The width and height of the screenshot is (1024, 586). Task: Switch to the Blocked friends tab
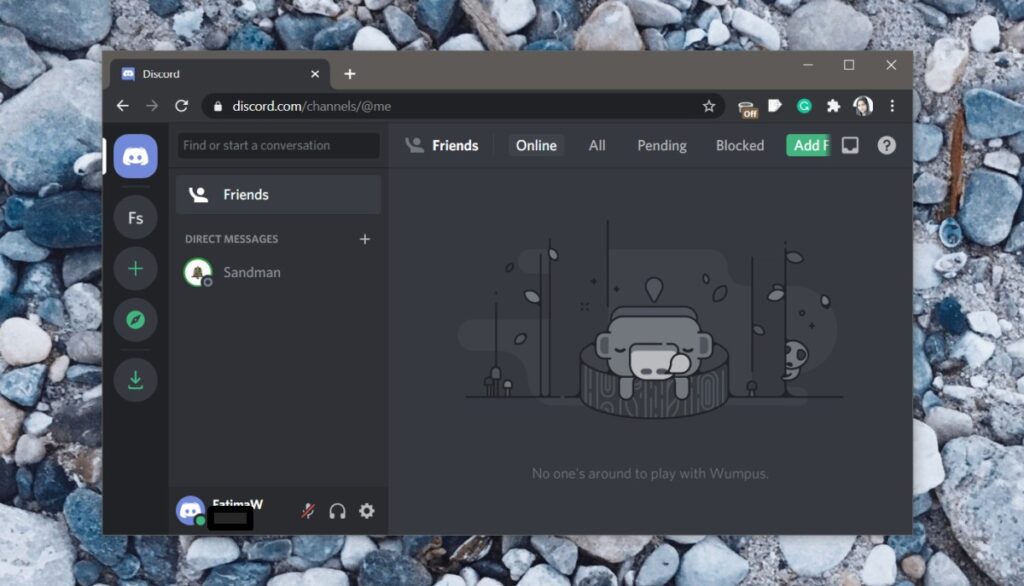(739, 145)
